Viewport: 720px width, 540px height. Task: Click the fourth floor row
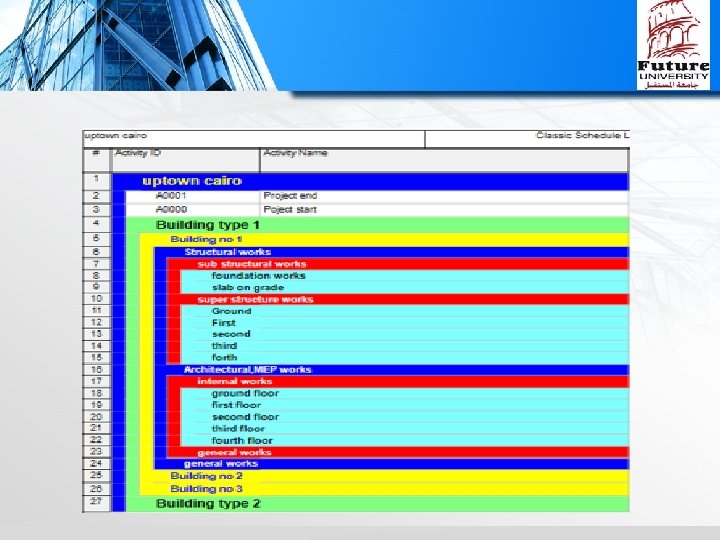tap(405, 441)
